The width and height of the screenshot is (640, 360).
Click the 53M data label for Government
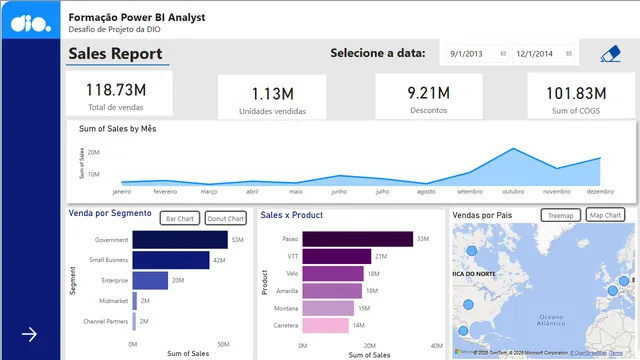point(238,240)
